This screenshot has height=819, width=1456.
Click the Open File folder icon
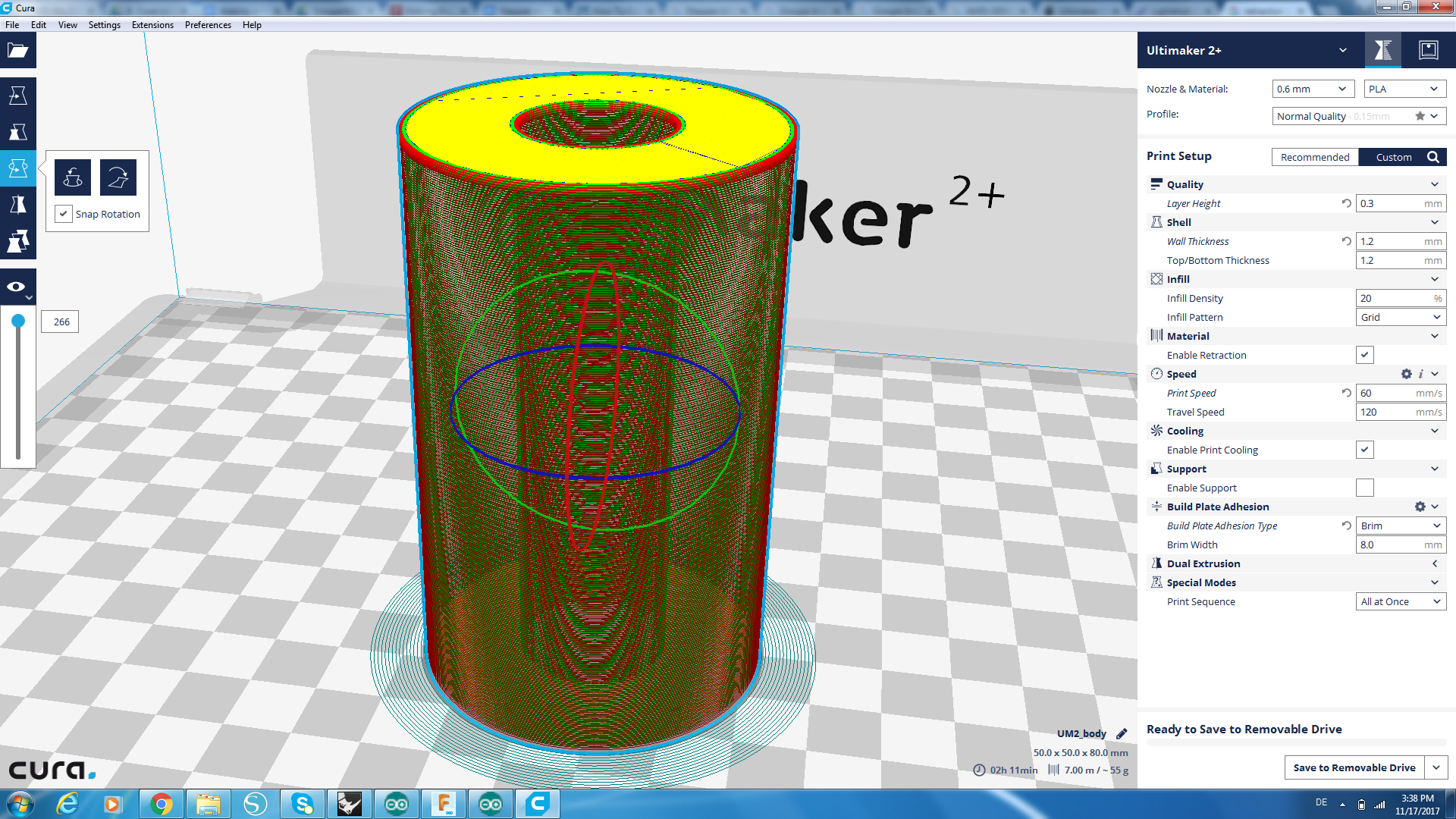pyautogui.click(x=17, y=51)
